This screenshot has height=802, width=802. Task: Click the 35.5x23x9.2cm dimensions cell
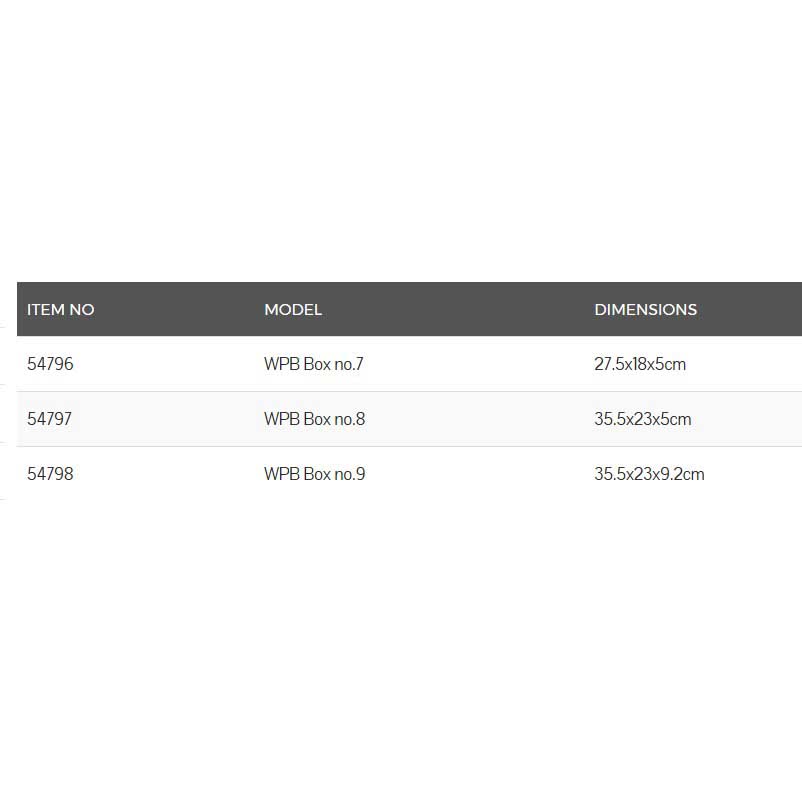point(649,474)
